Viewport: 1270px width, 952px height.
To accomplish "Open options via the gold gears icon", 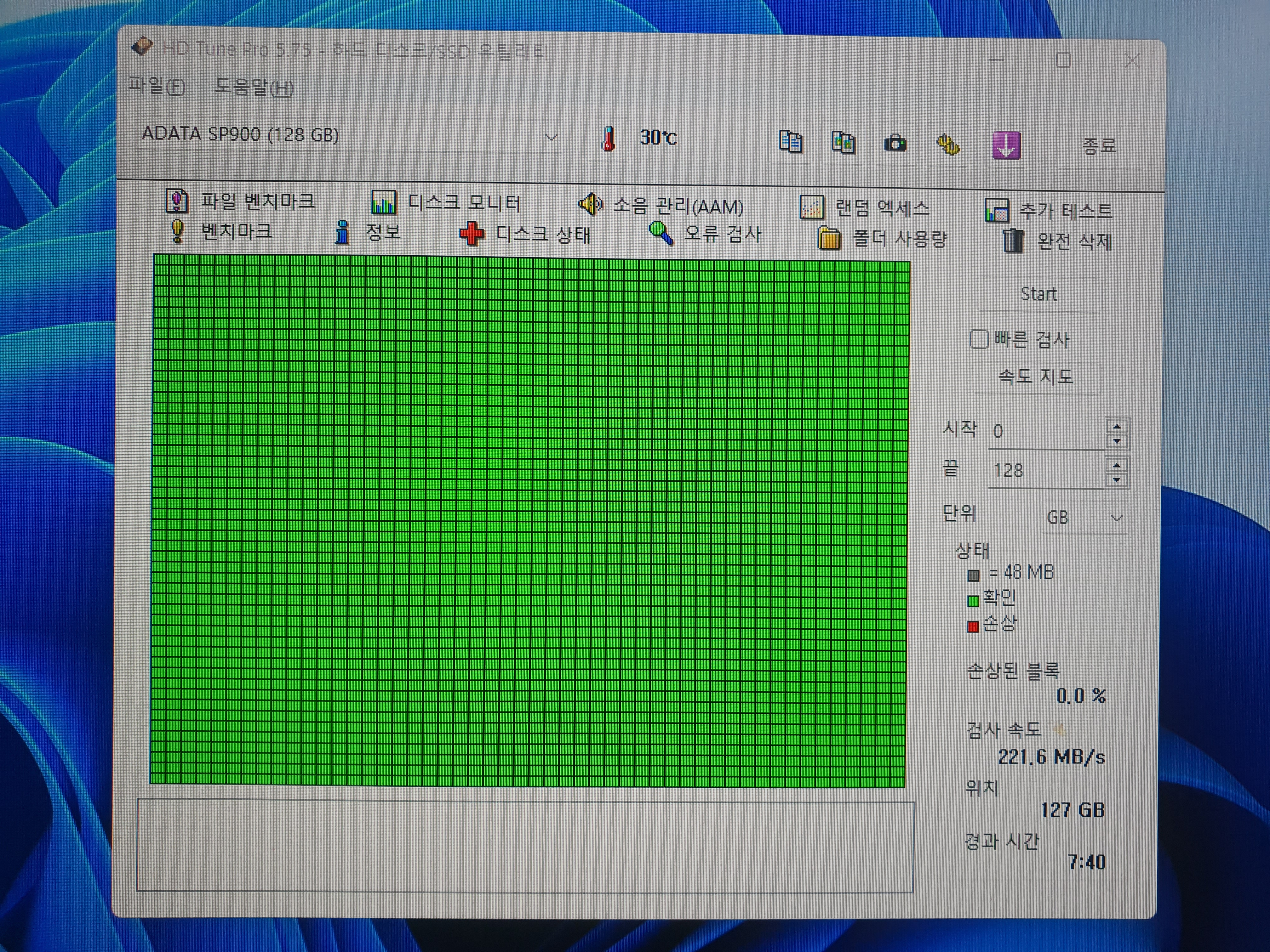I will click(947, 144).
